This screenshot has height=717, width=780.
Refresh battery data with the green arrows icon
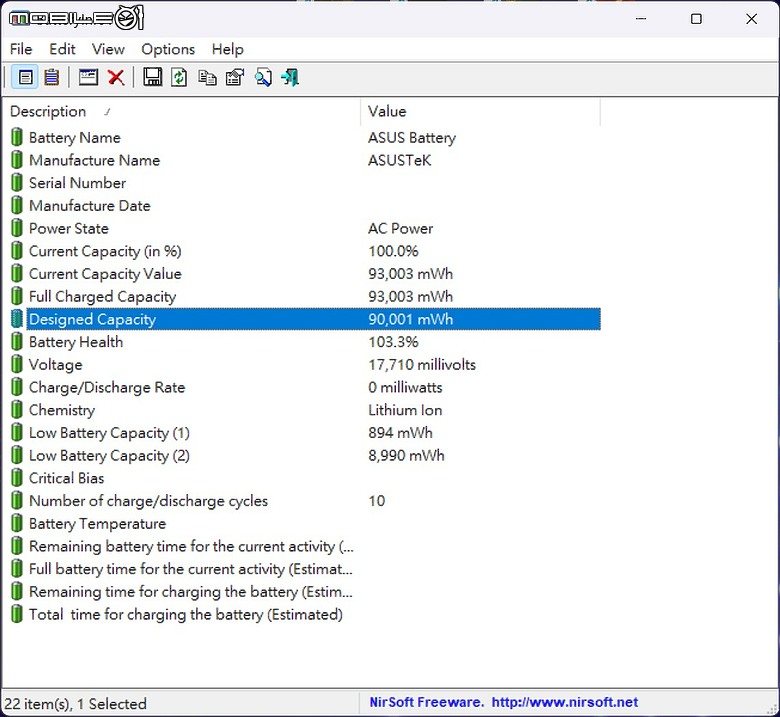[x=179, y=78]
